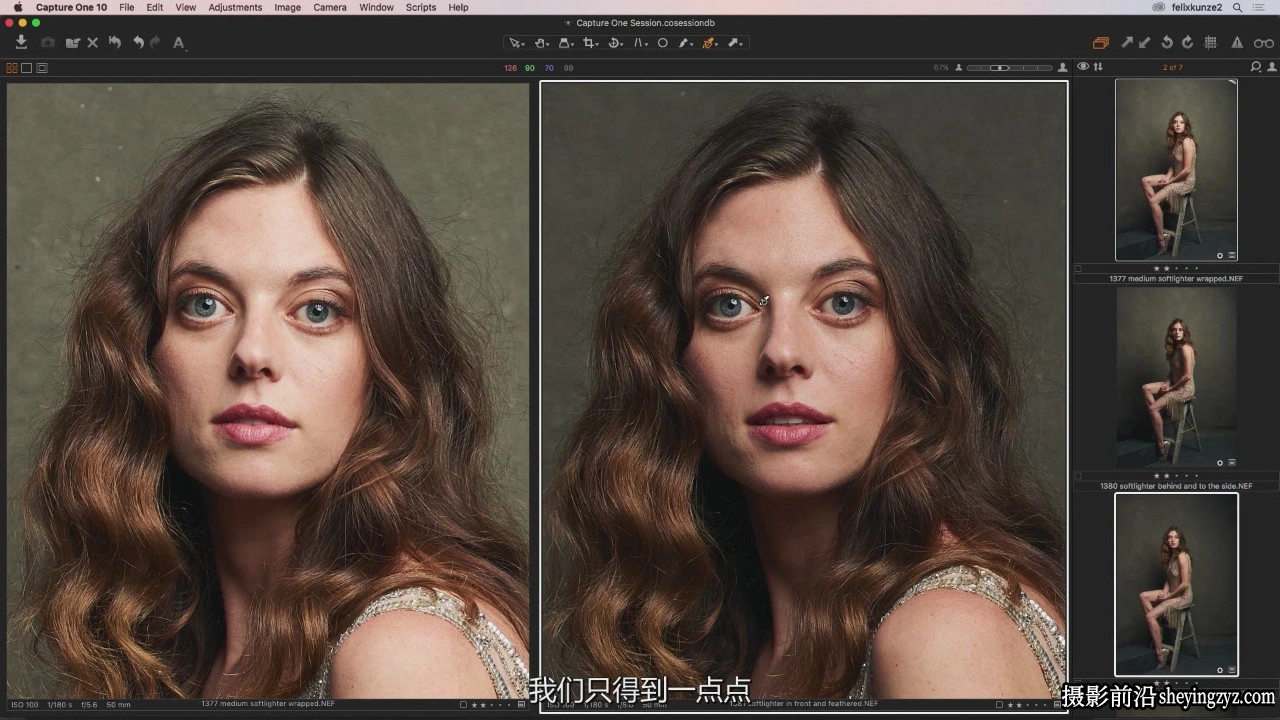Select the highlighted bottom seated-portrait thumbnail
This screenshot has width=1280, height=720.
(1176, 585)
